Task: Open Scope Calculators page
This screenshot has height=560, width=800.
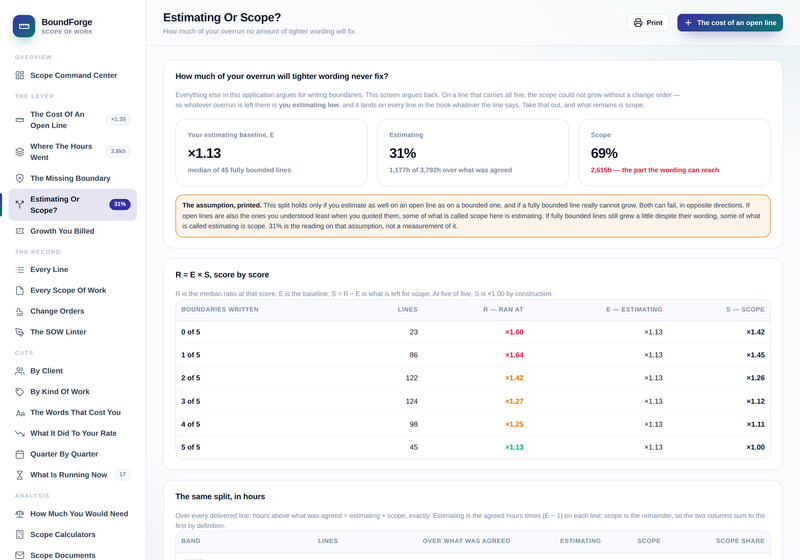Action: 72,534
